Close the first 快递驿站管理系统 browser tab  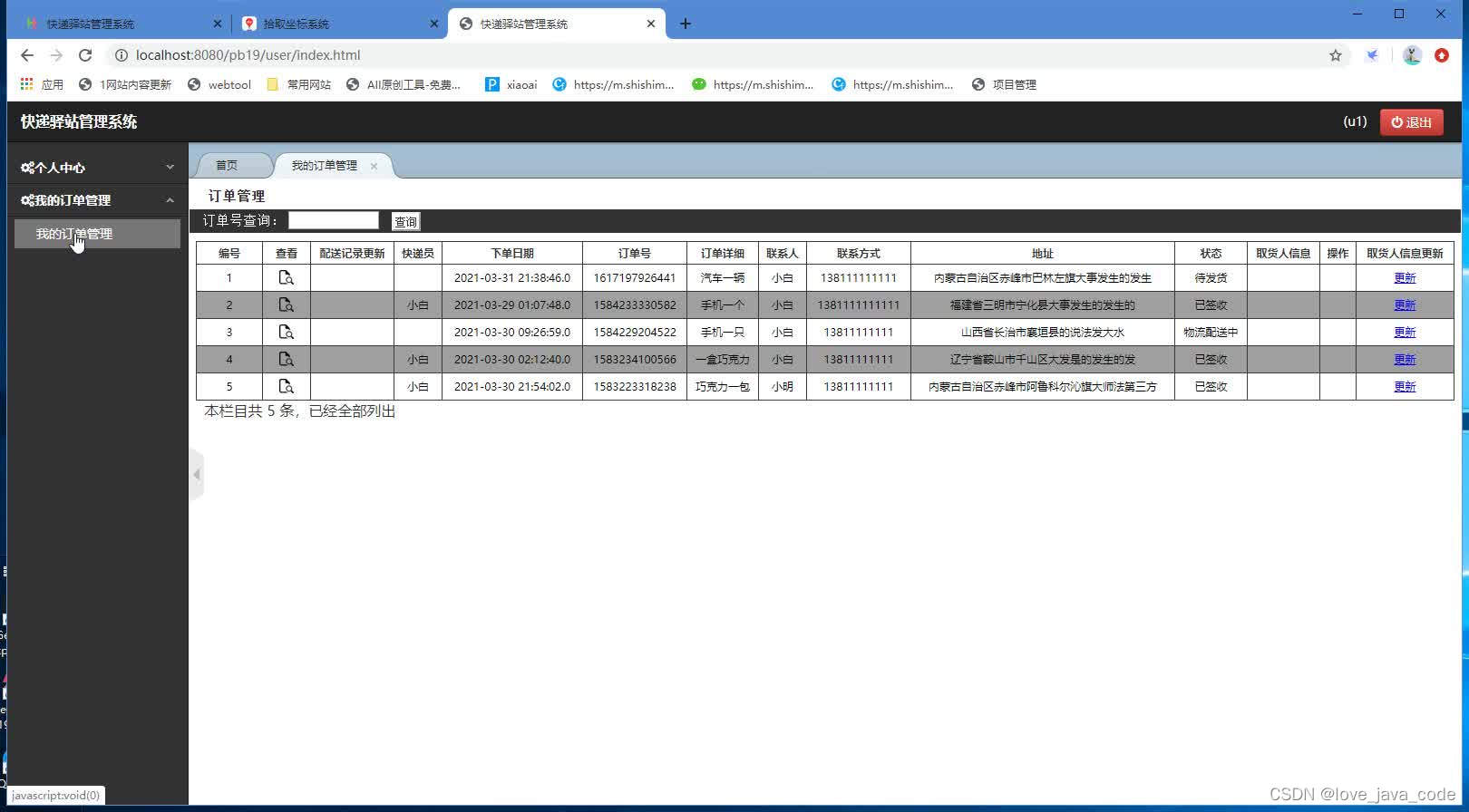click(217, 24)
